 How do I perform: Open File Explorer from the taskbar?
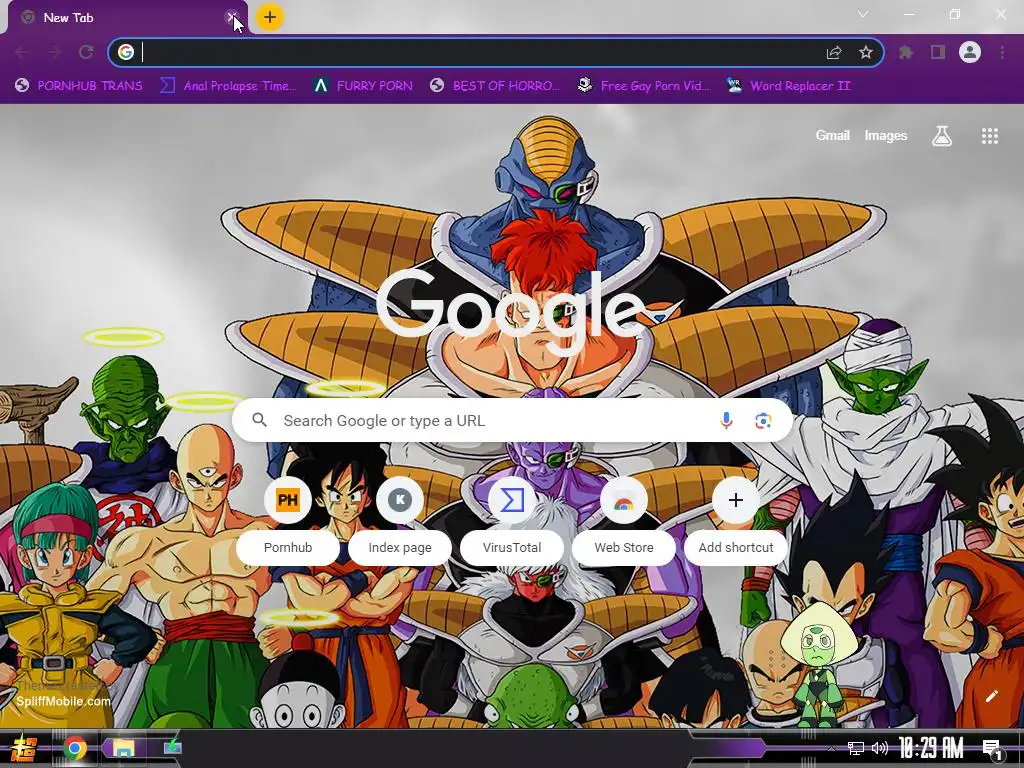pyautogui.click(x=123, y=748)
